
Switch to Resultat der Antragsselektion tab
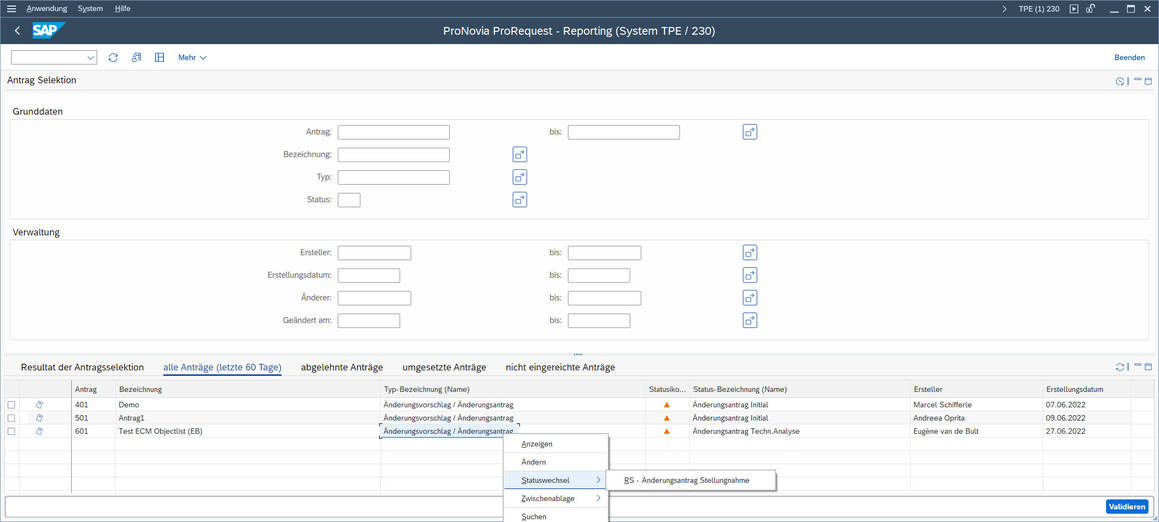point(82,367)
